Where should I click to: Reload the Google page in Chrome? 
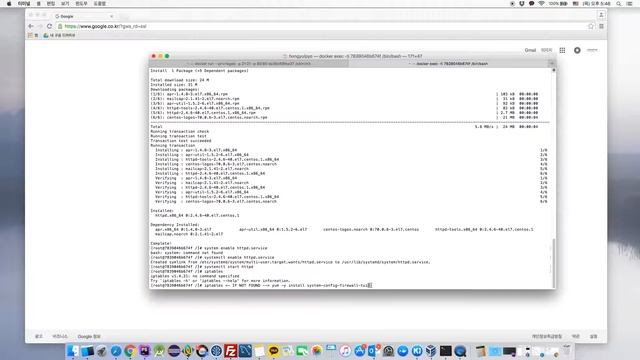49,26
